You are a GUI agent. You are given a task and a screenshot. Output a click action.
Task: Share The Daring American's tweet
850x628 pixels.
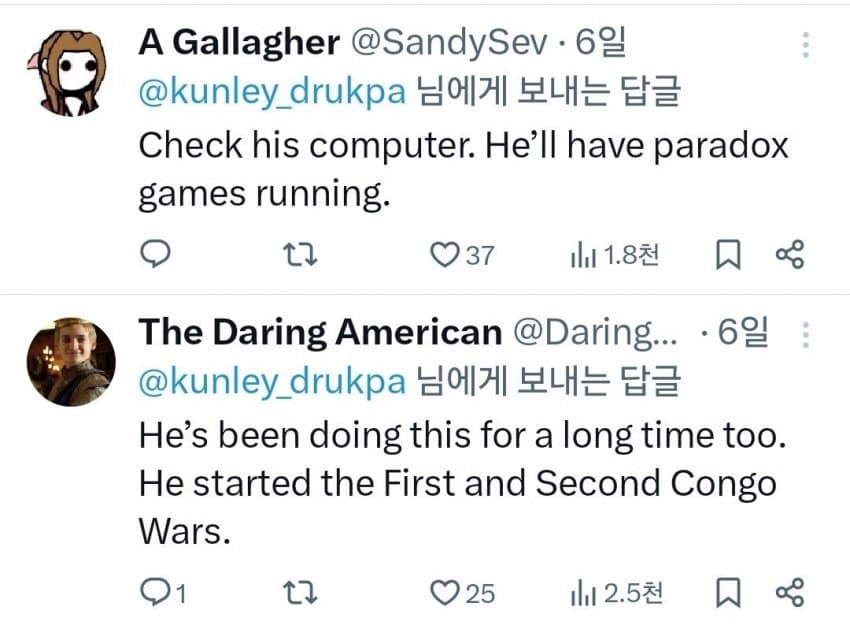tap(789, 593)
